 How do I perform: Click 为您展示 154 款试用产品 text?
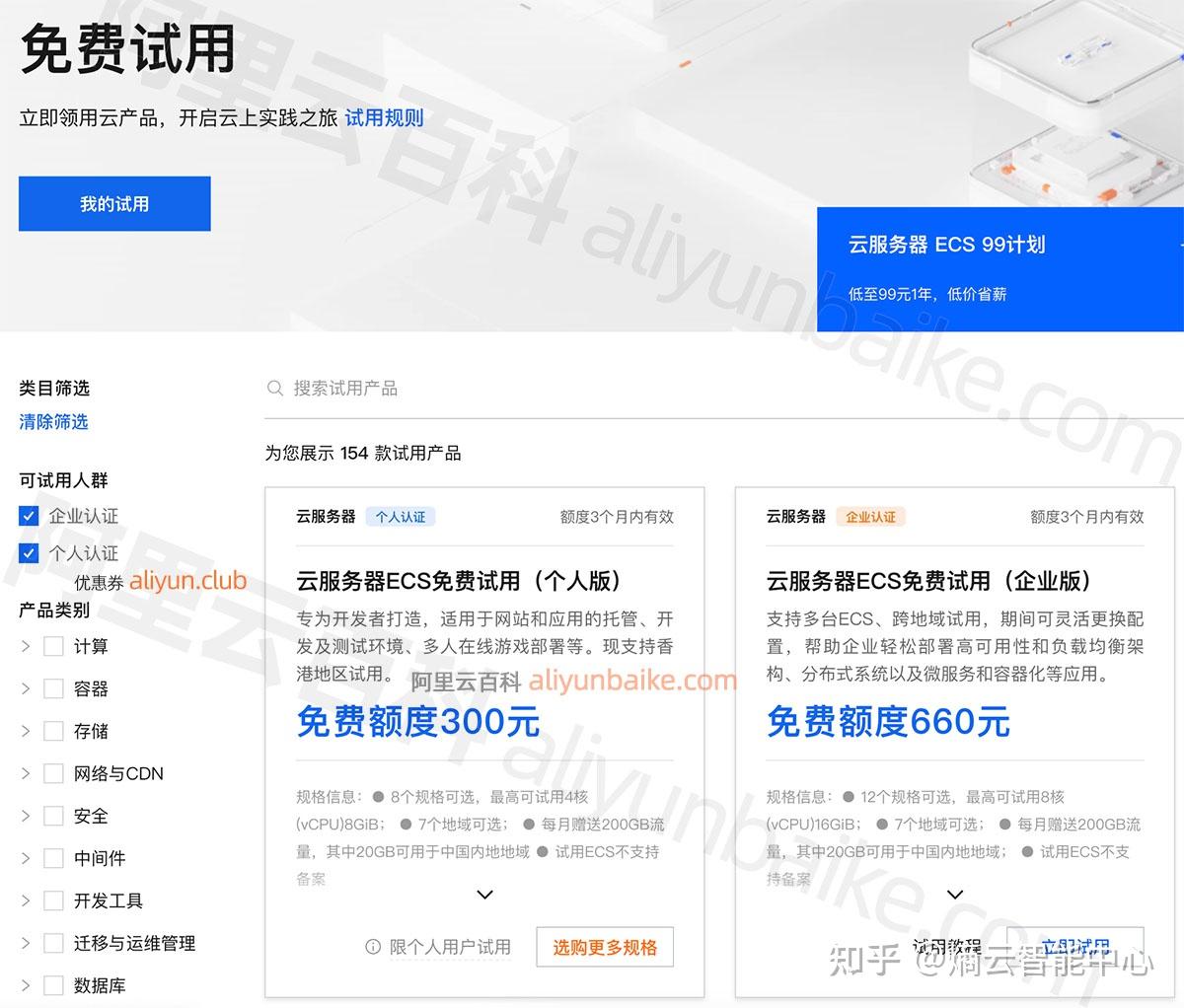[363, 454]
